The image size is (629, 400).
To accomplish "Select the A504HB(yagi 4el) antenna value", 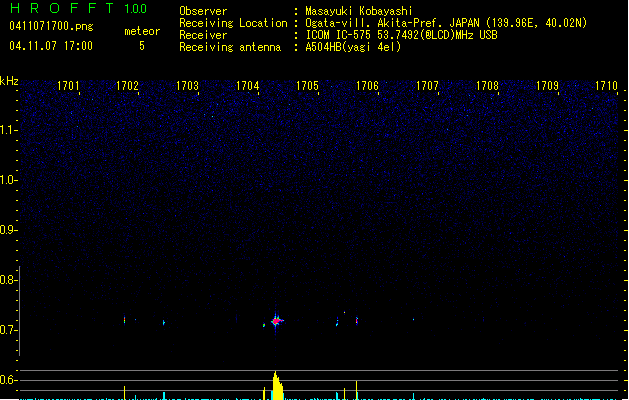I will (353, 47).
